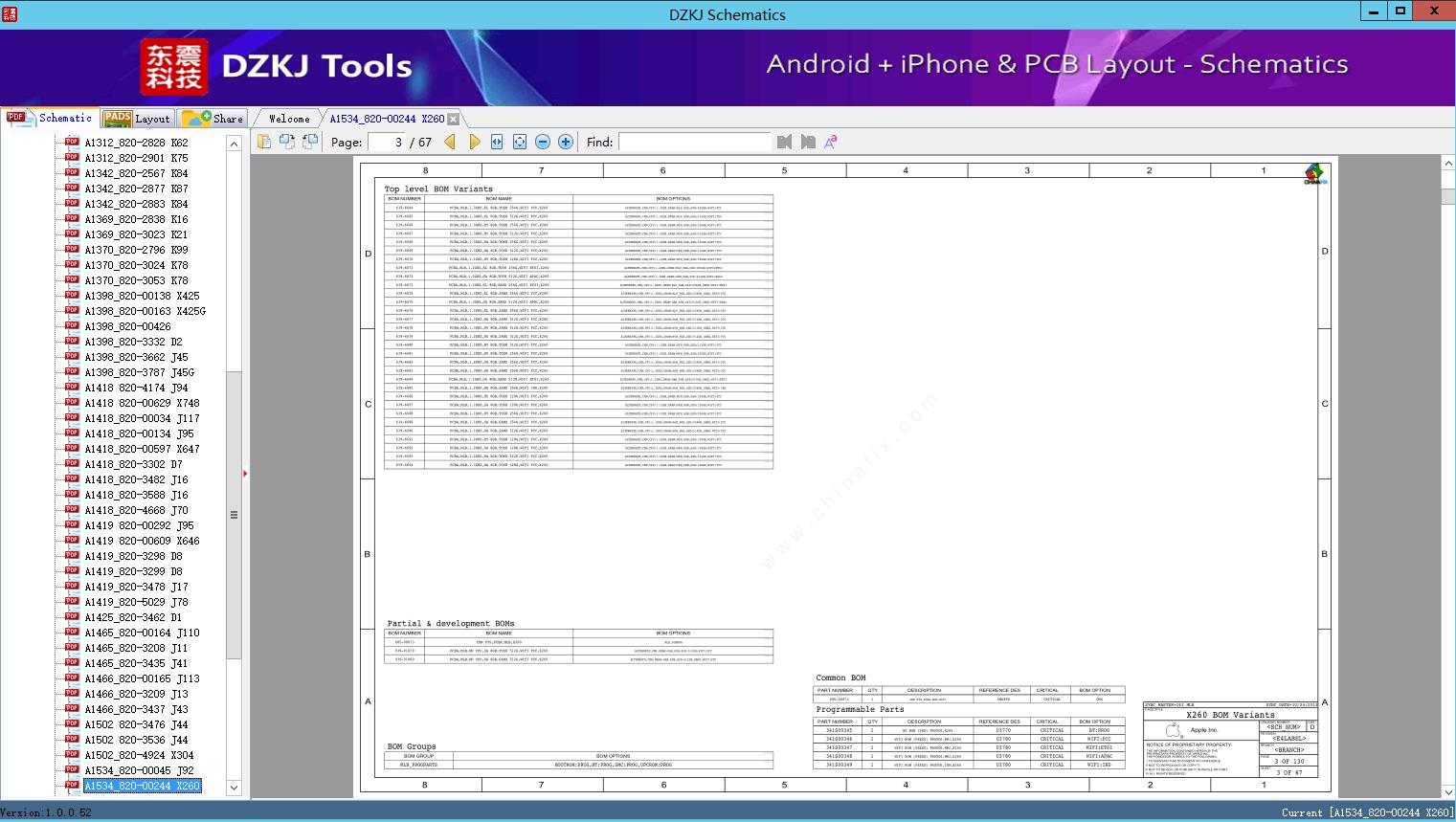Open A1418_820-3588 J16 schematic
Image resolution: width=1456 pixels, height=822 pixels.
point(136,495)
